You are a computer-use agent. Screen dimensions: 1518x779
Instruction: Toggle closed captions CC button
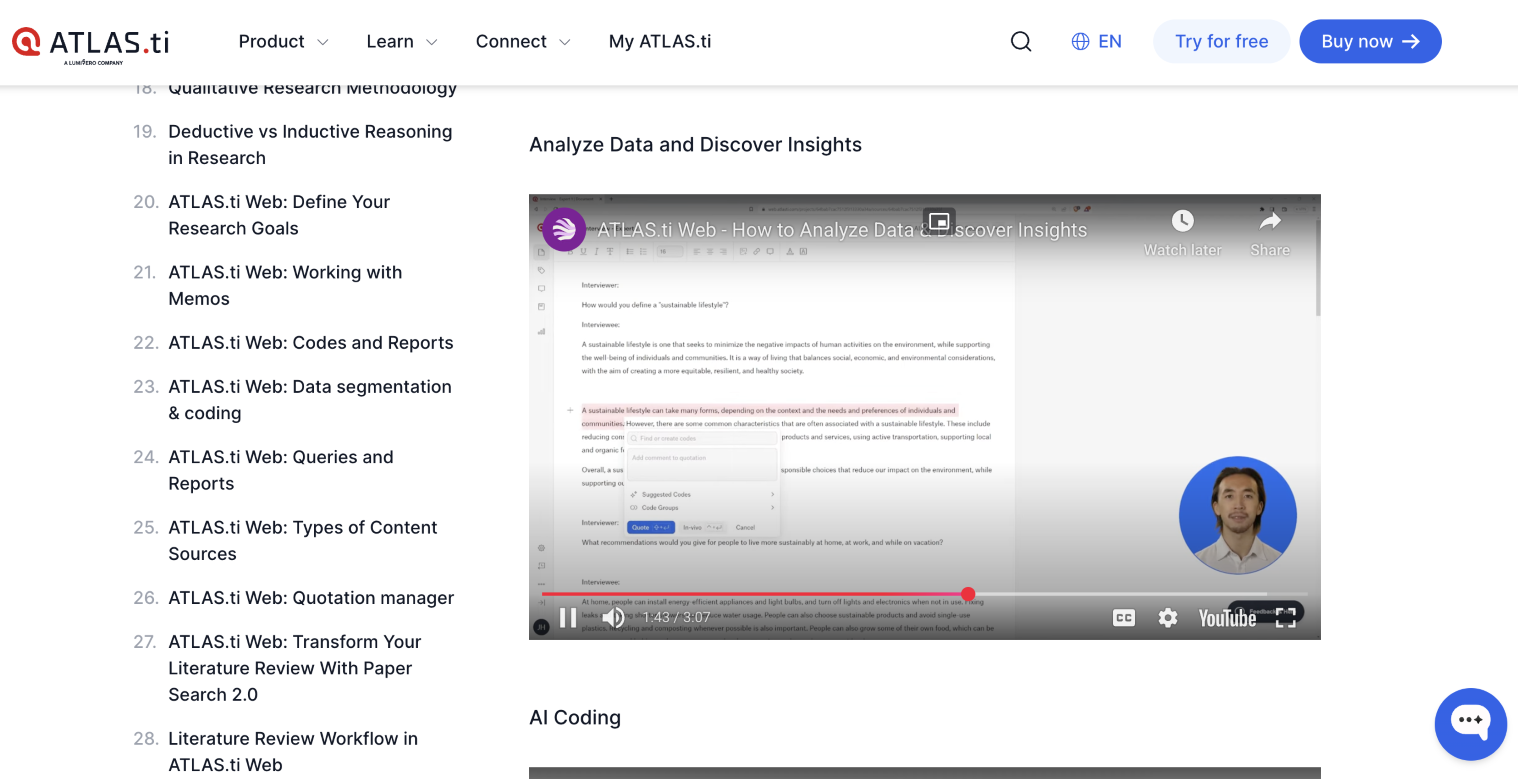[x=1124, y=618]
